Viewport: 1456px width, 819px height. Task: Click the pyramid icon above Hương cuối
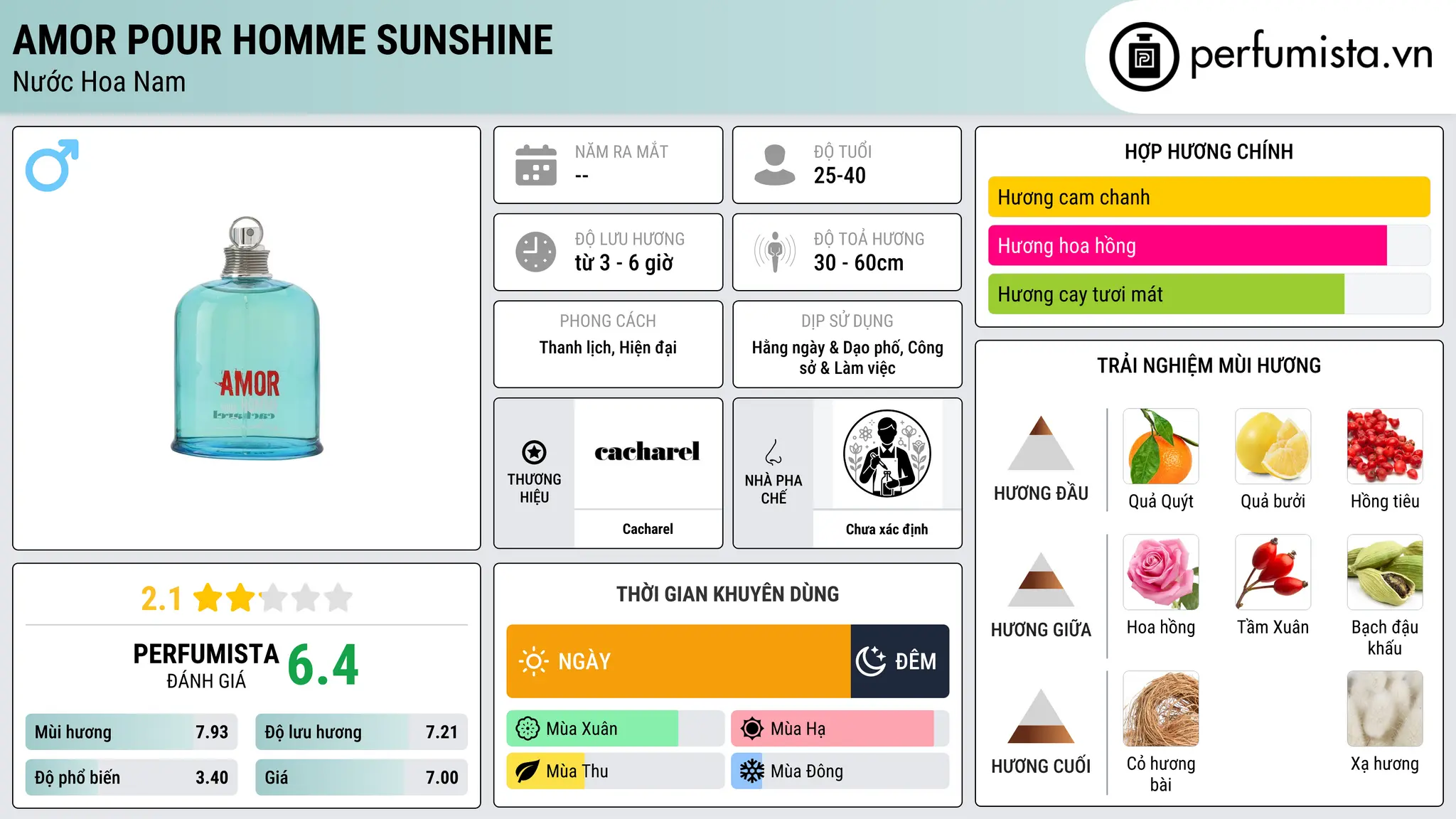tap(1041, 716)
